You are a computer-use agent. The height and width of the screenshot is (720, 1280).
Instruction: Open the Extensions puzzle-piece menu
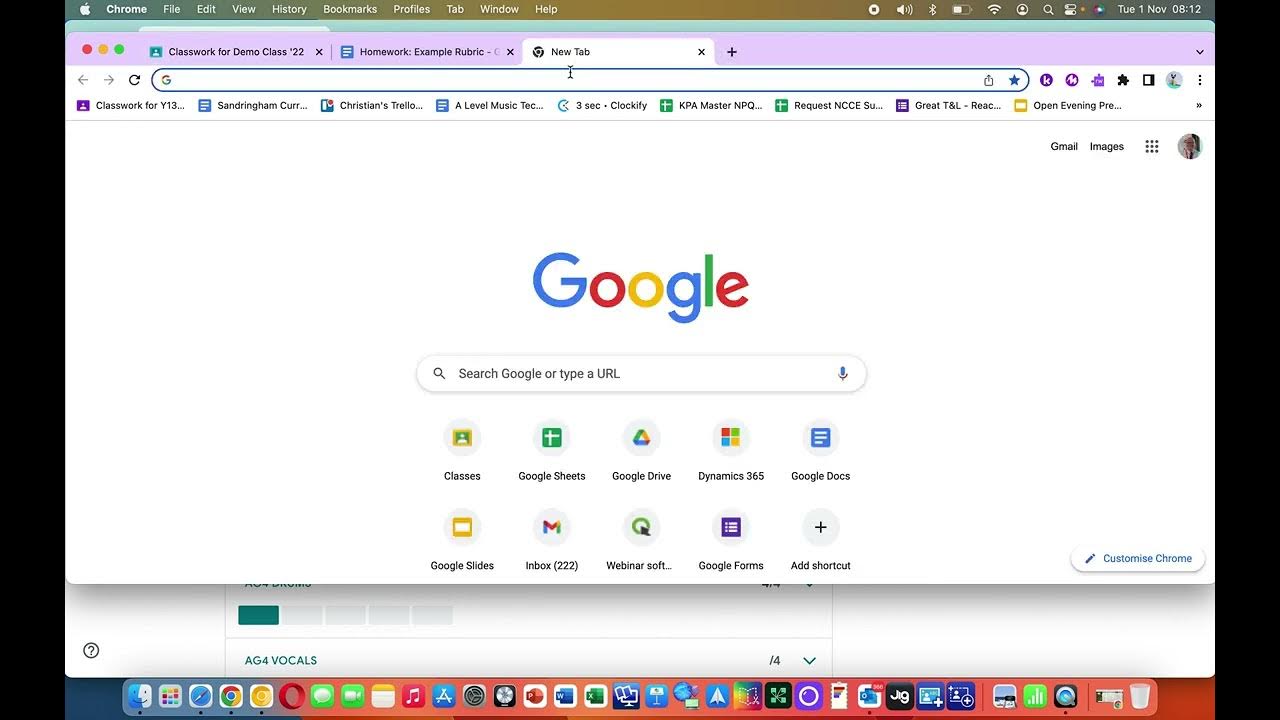point(1123,80)
